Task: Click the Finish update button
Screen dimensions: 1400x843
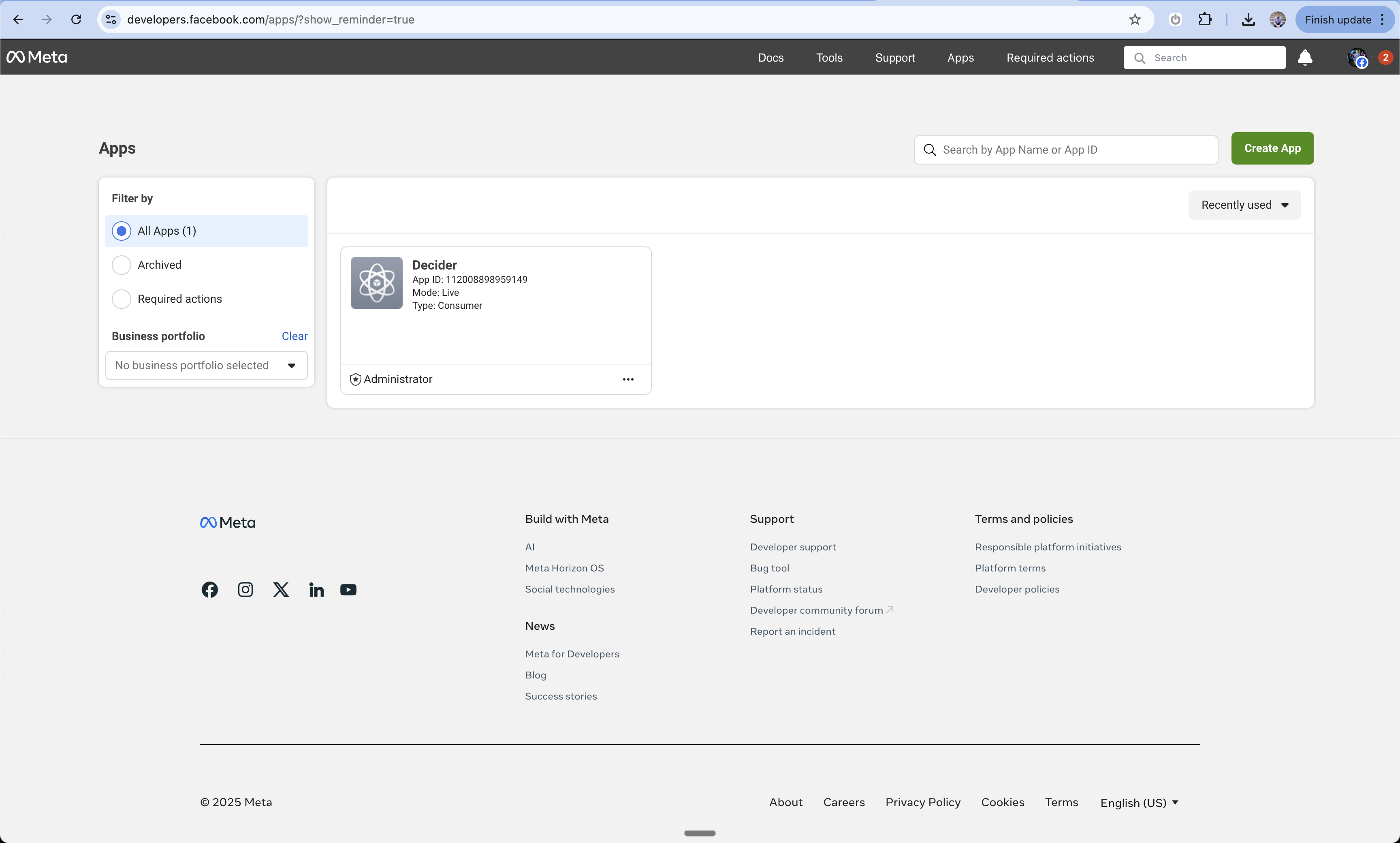Action: tap(1338, 19)
